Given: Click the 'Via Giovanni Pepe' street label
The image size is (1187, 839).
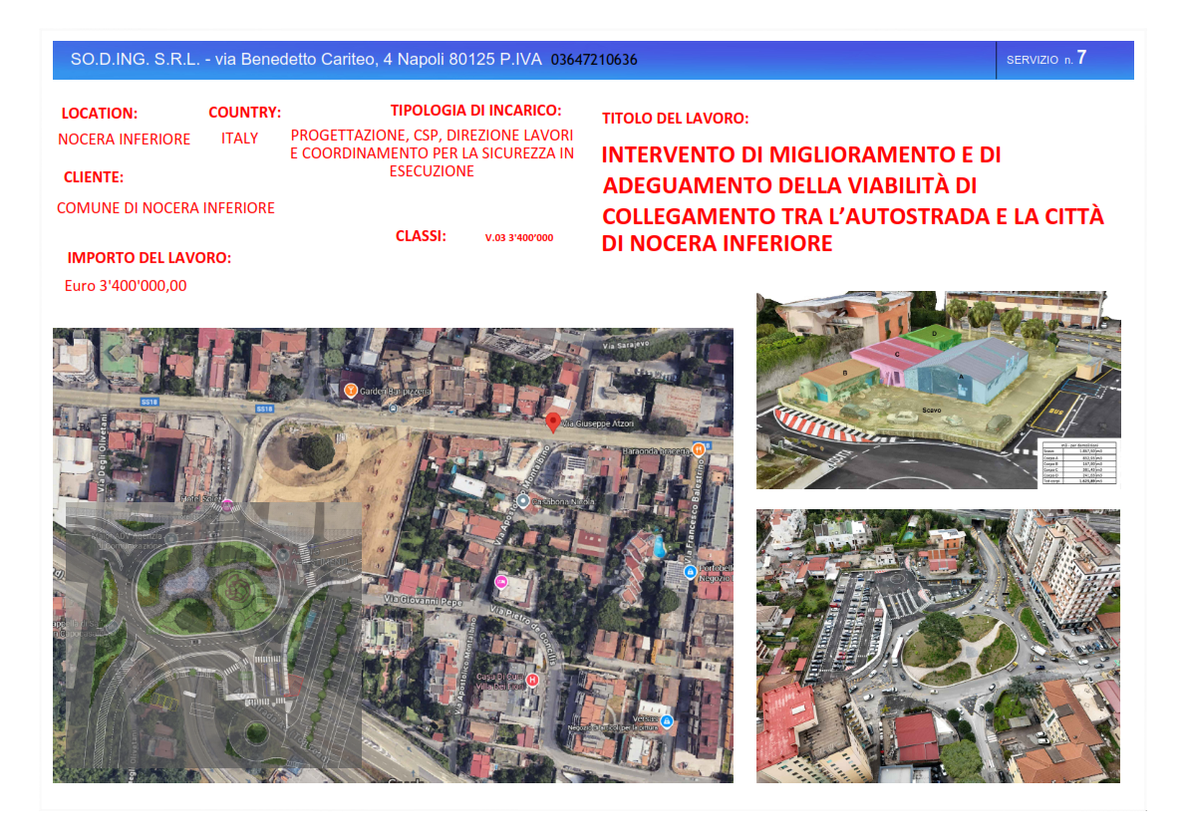Looking at the screenshot, I should pyautogui.click(x=423, y=600).
